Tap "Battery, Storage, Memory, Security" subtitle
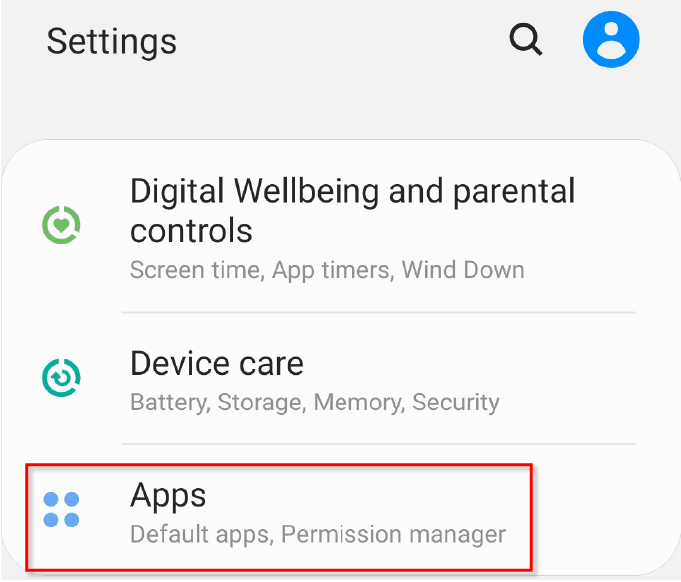 314,402
